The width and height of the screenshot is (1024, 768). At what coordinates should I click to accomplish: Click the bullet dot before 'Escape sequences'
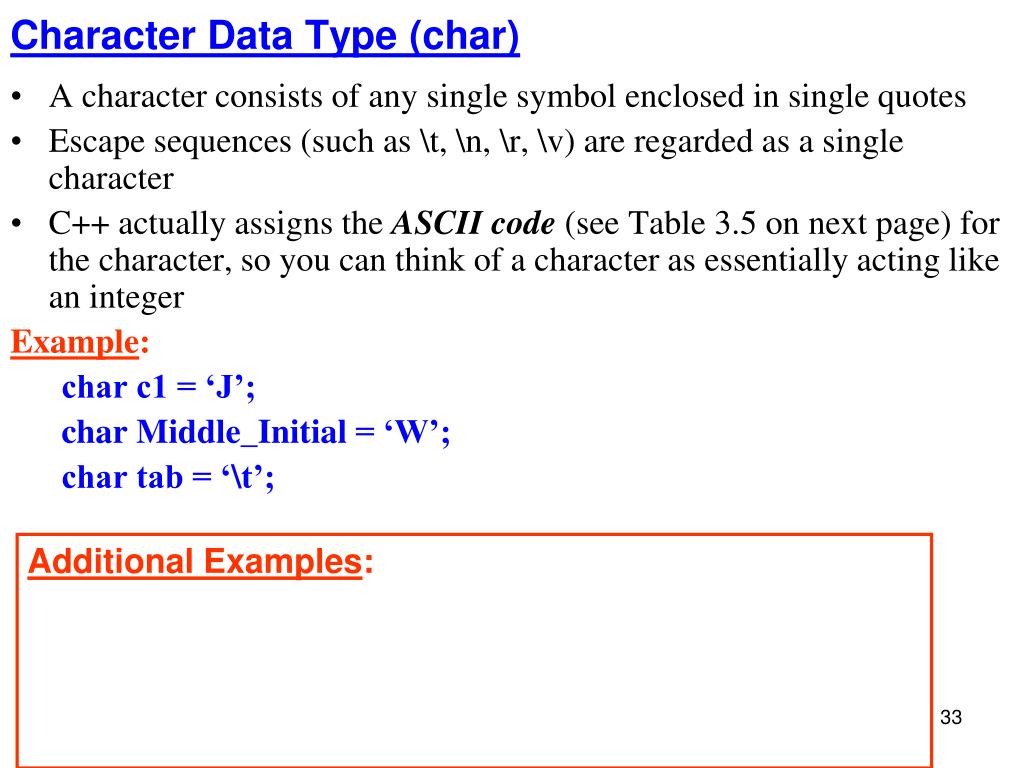click(16, 142)
